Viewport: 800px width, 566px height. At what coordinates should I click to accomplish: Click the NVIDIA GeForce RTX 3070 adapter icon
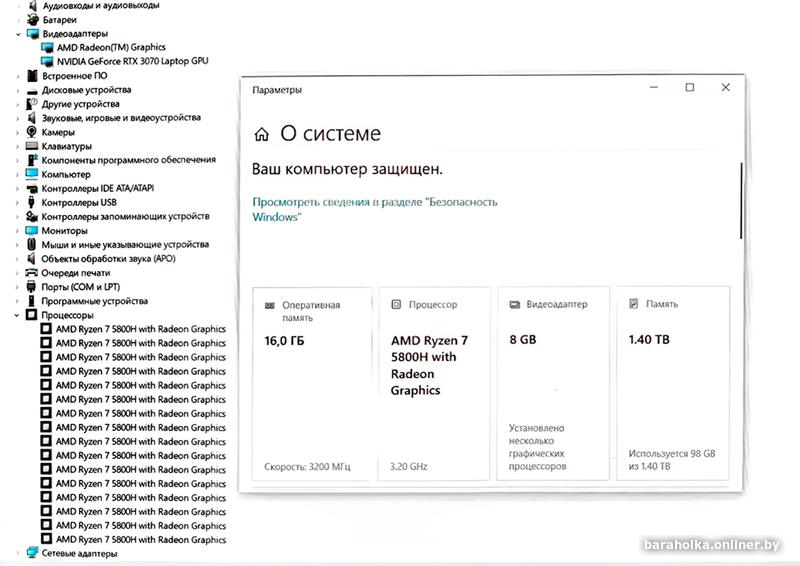(x=47, y=61)
